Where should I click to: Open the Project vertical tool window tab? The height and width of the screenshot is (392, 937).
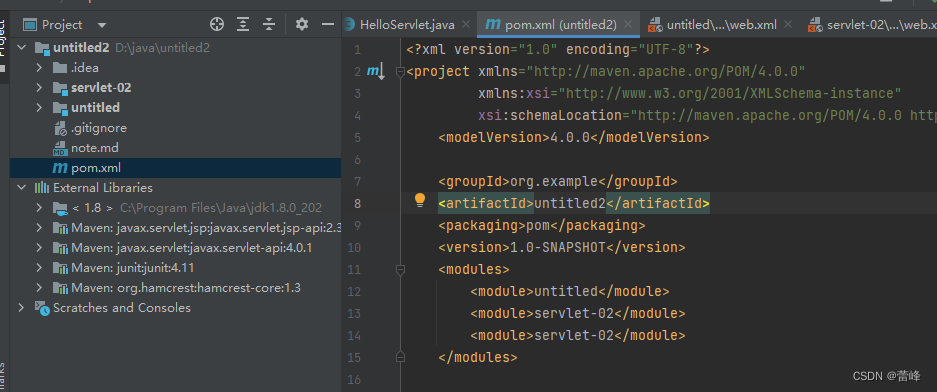pos(3,47)
